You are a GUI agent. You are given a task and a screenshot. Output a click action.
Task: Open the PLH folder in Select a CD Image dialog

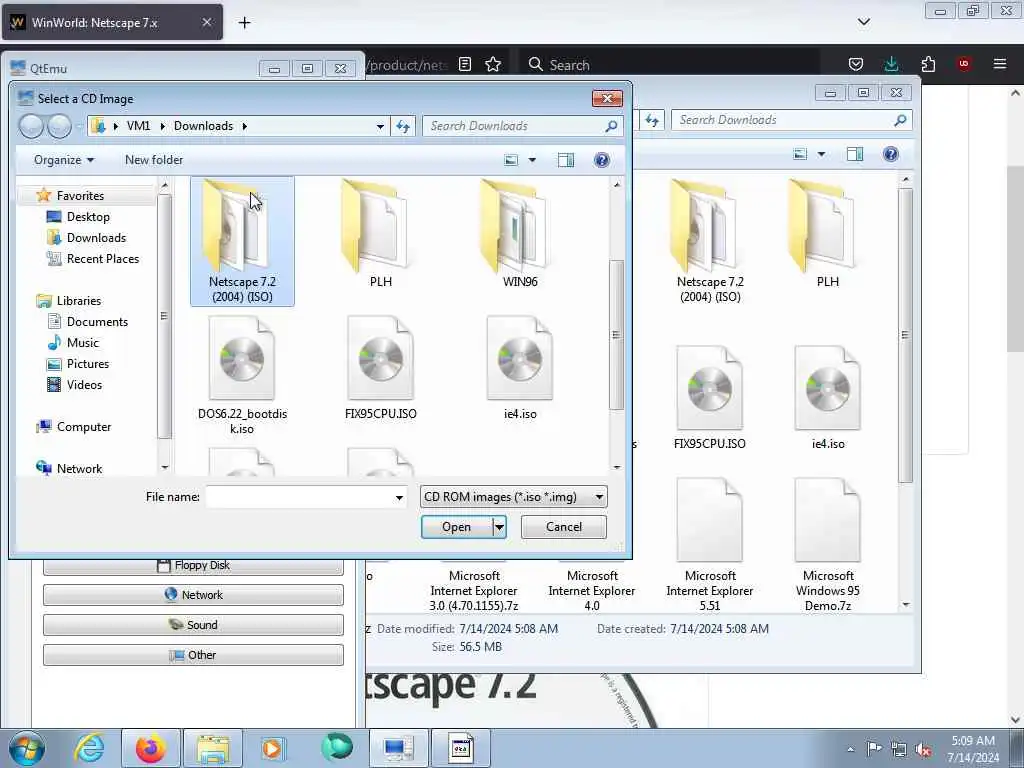pyautogui.click(x=381, y=234)
